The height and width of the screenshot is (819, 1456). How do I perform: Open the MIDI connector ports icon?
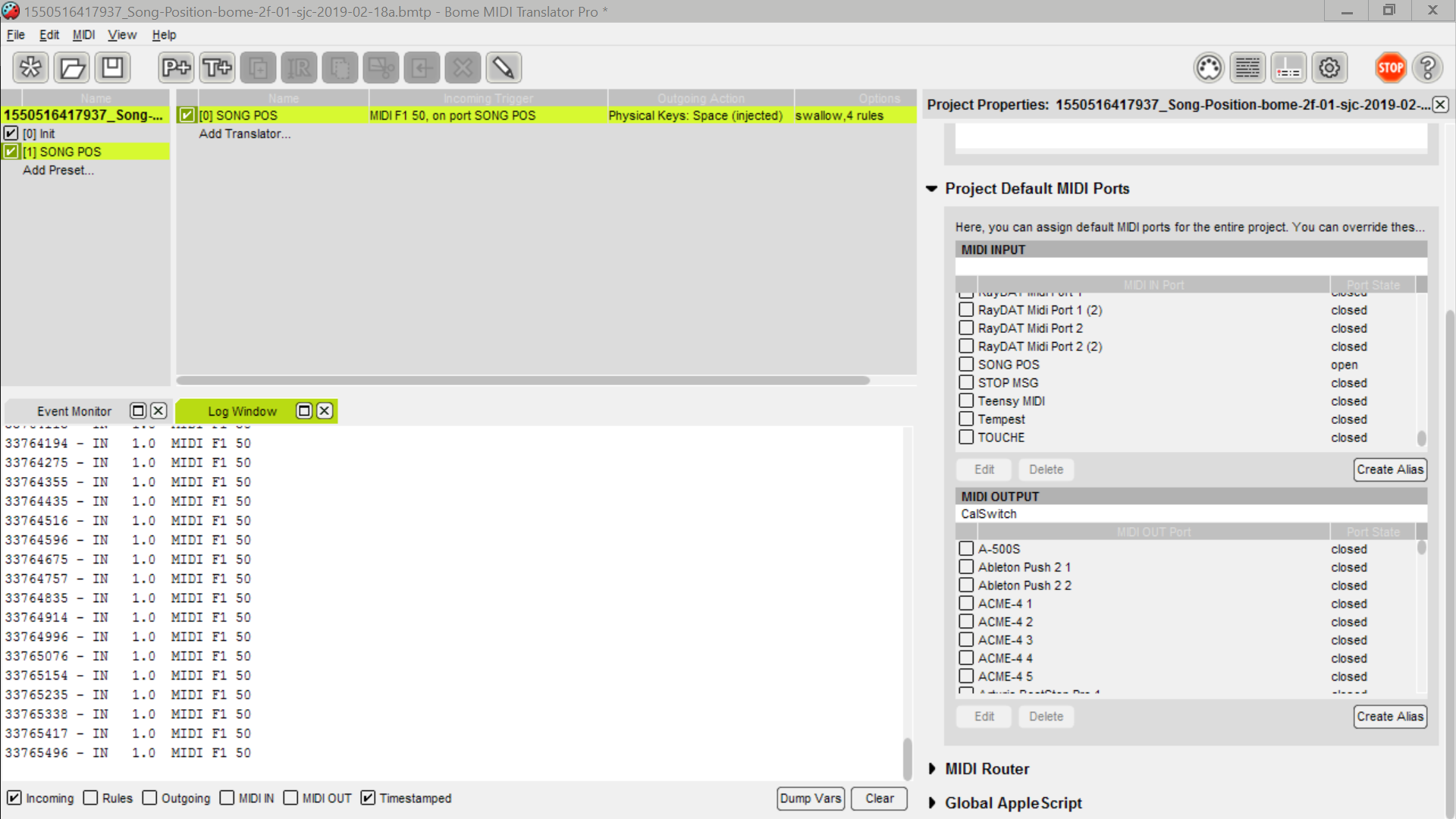tap(1209, 68)
